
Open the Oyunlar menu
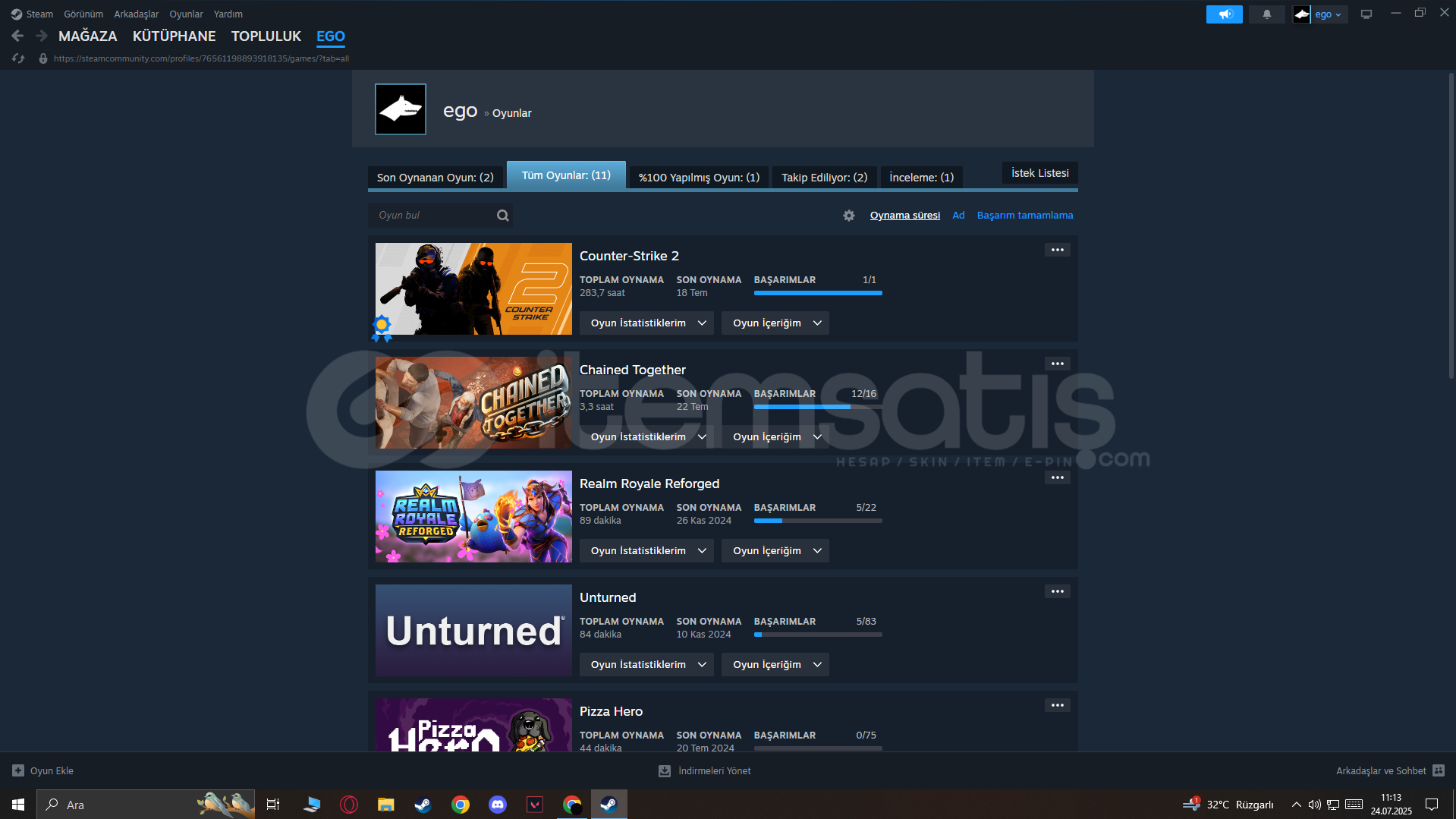[x=186, y=14]
